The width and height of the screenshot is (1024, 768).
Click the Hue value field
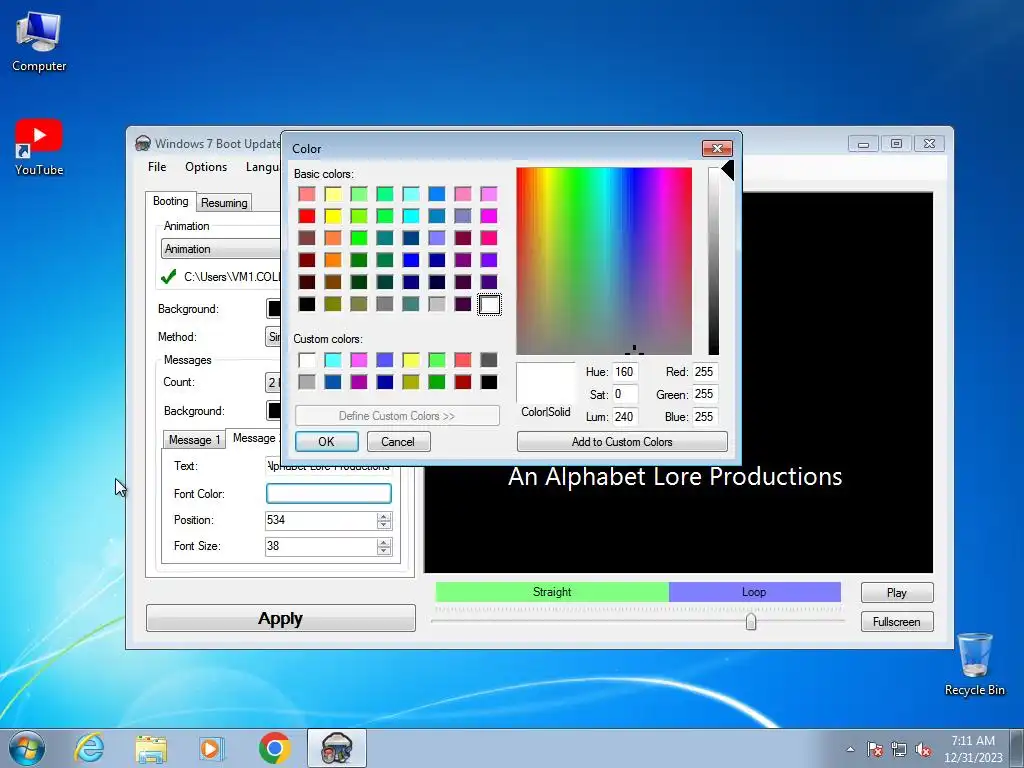pyautogui.click(x=624, y=372)
